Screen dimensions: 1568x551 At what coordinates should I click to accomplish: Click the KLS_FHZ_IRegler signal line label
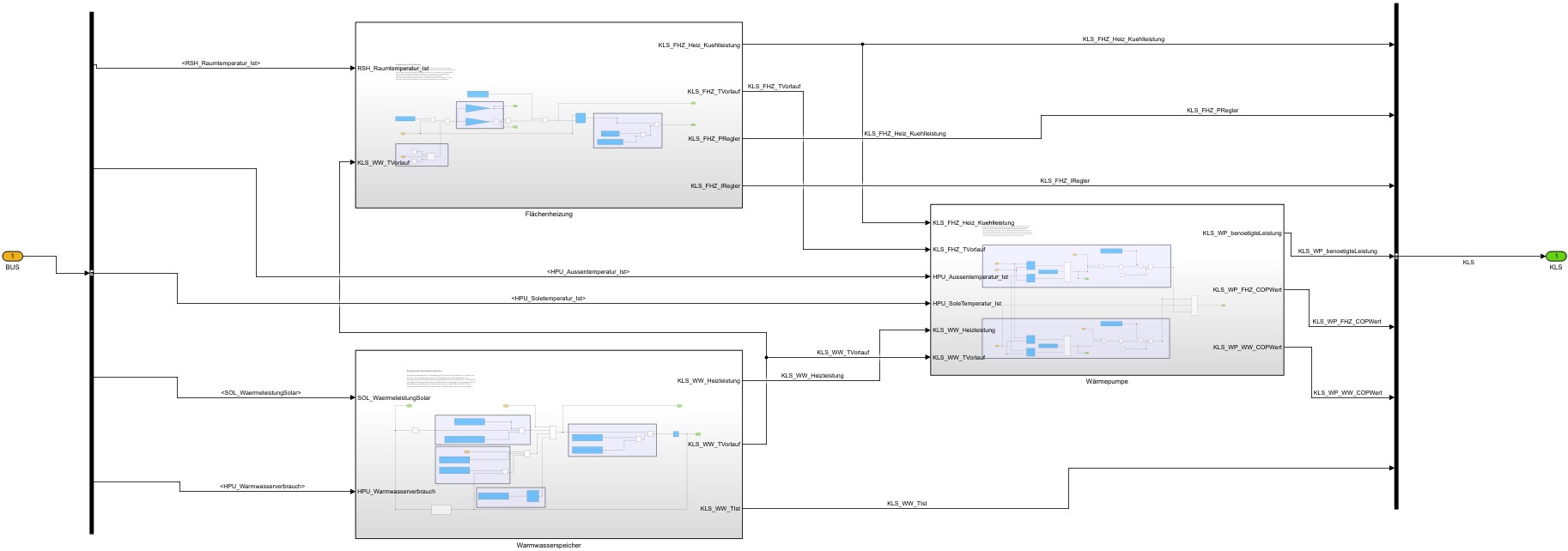(x=1064, y=181)
